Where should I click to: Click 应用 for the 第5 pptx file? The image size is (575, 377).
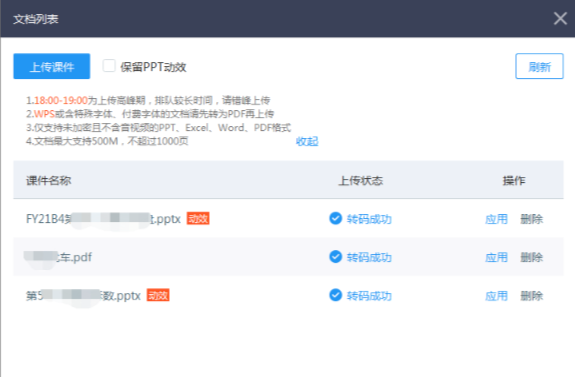pos(496,296)
